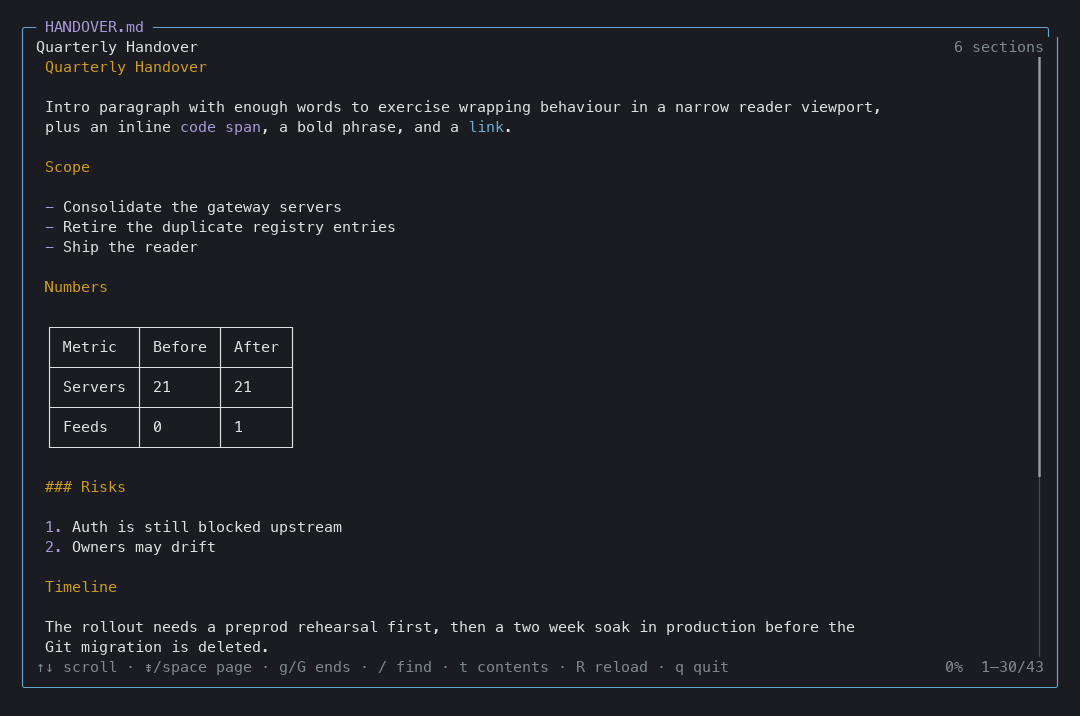
Task: Click the 't contents' footer hint
Action: [x=503, y=666]
